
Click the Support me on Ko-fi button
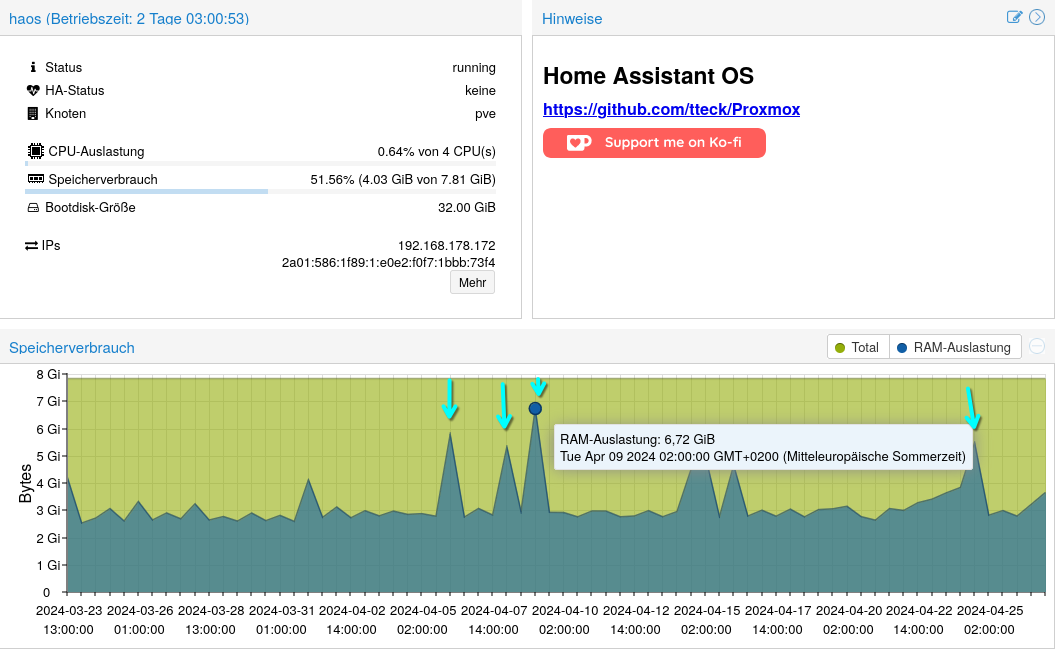[x=654, y=143]
